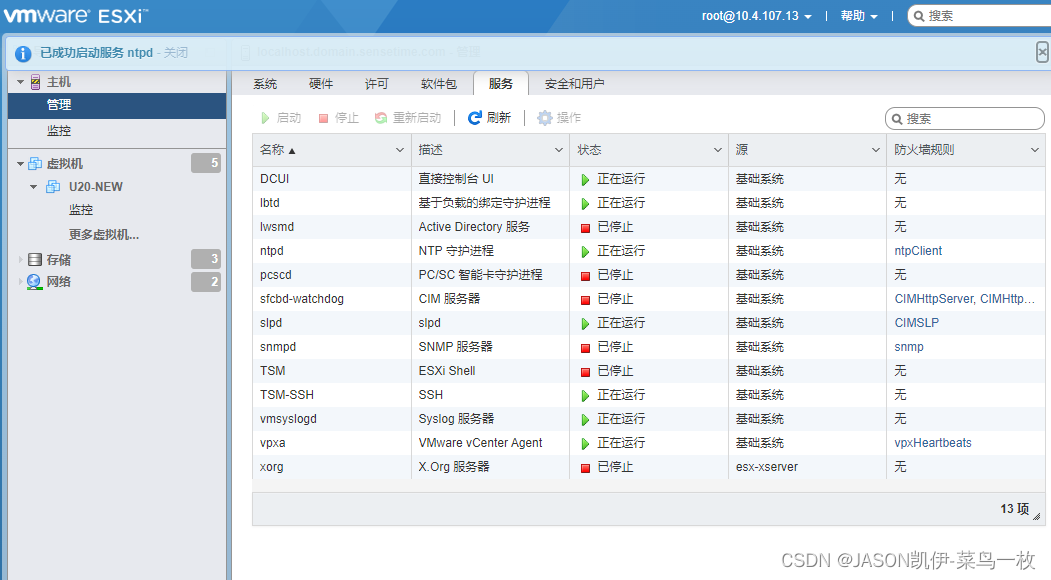Click the running status icon for slpd
The image size is (1051, 580).
pos(585,324)
